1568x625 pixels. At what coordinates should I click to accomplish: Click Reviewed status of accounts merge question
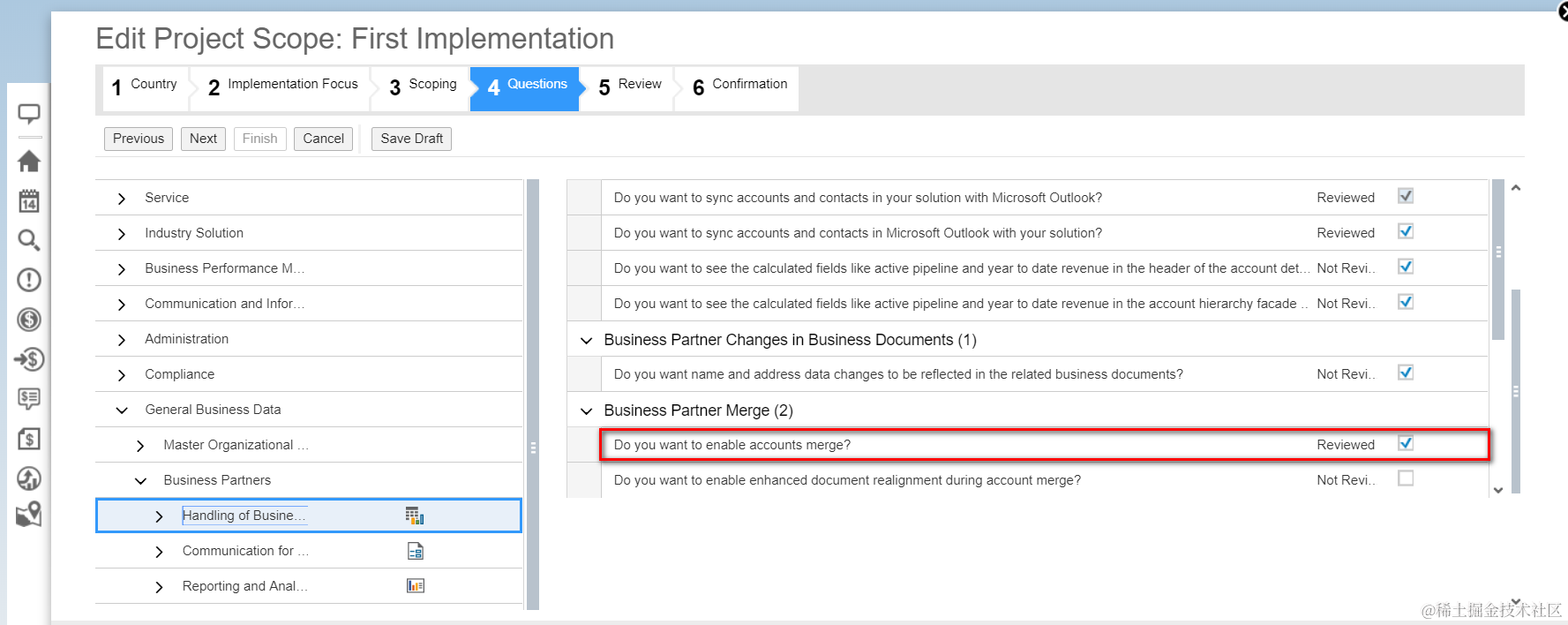(x=1346, y=445)
